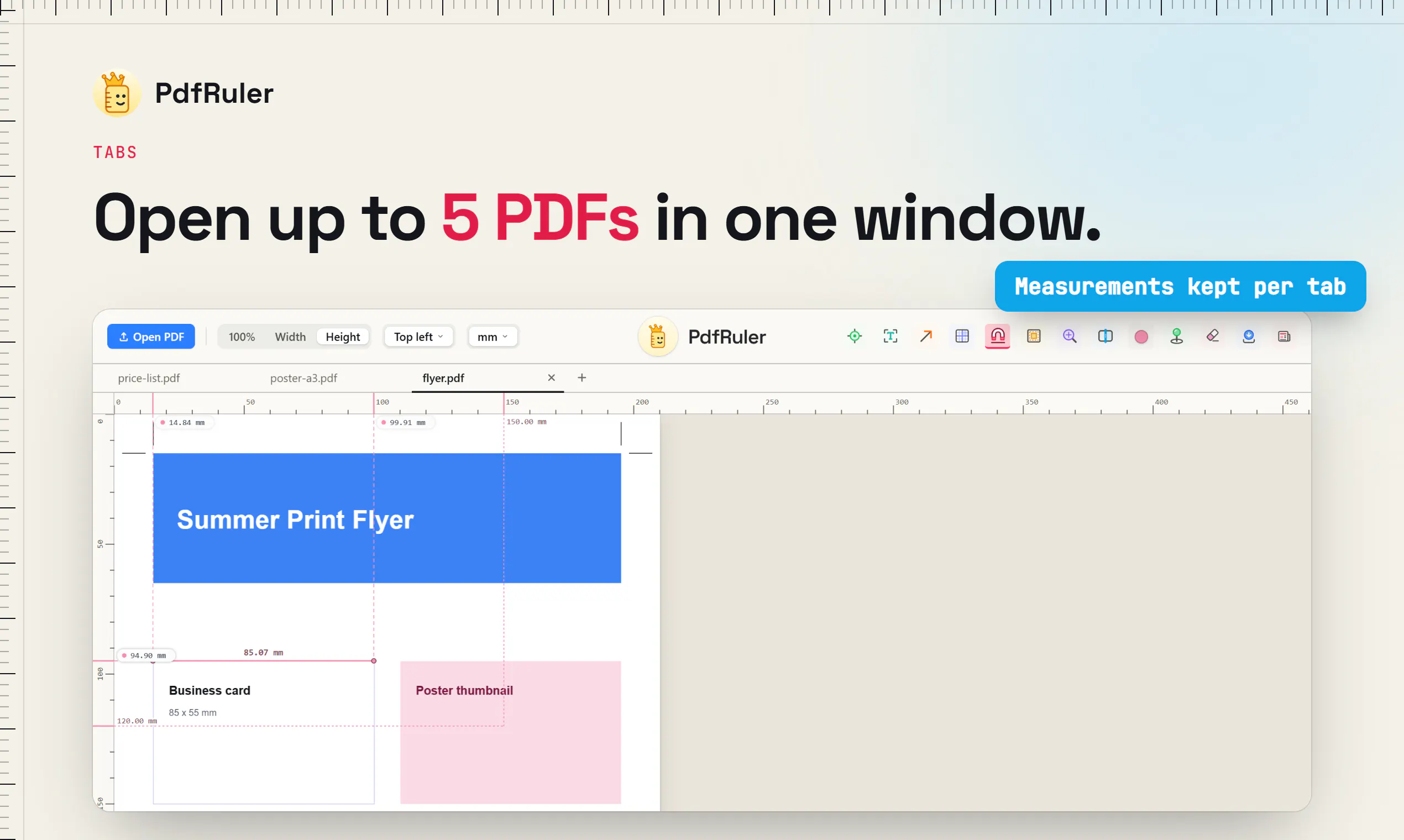Click the 120.00 mm guide label

tap(137, 721)
